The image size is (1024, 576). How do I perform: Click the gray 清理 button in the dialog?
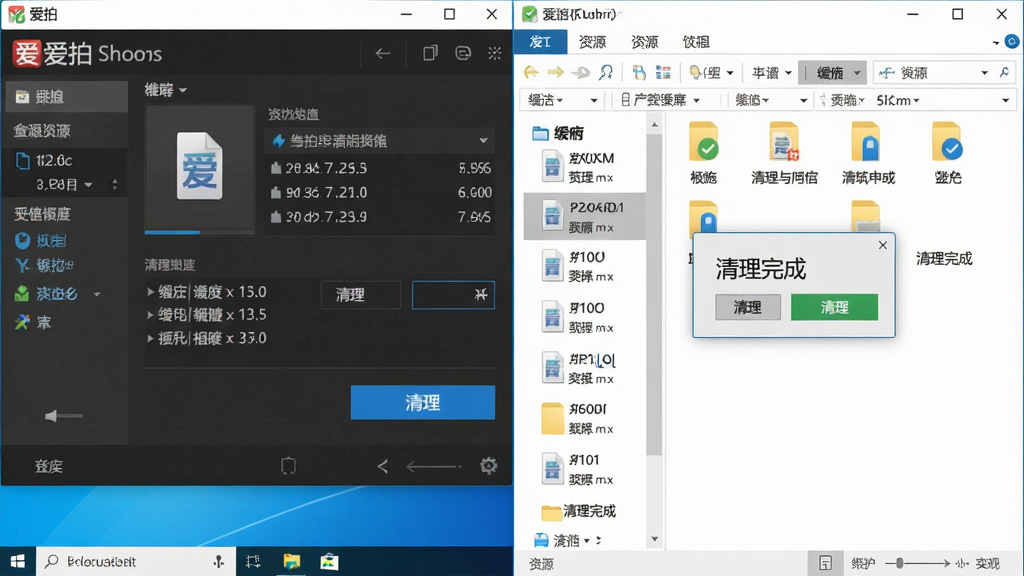click(748, 307)
